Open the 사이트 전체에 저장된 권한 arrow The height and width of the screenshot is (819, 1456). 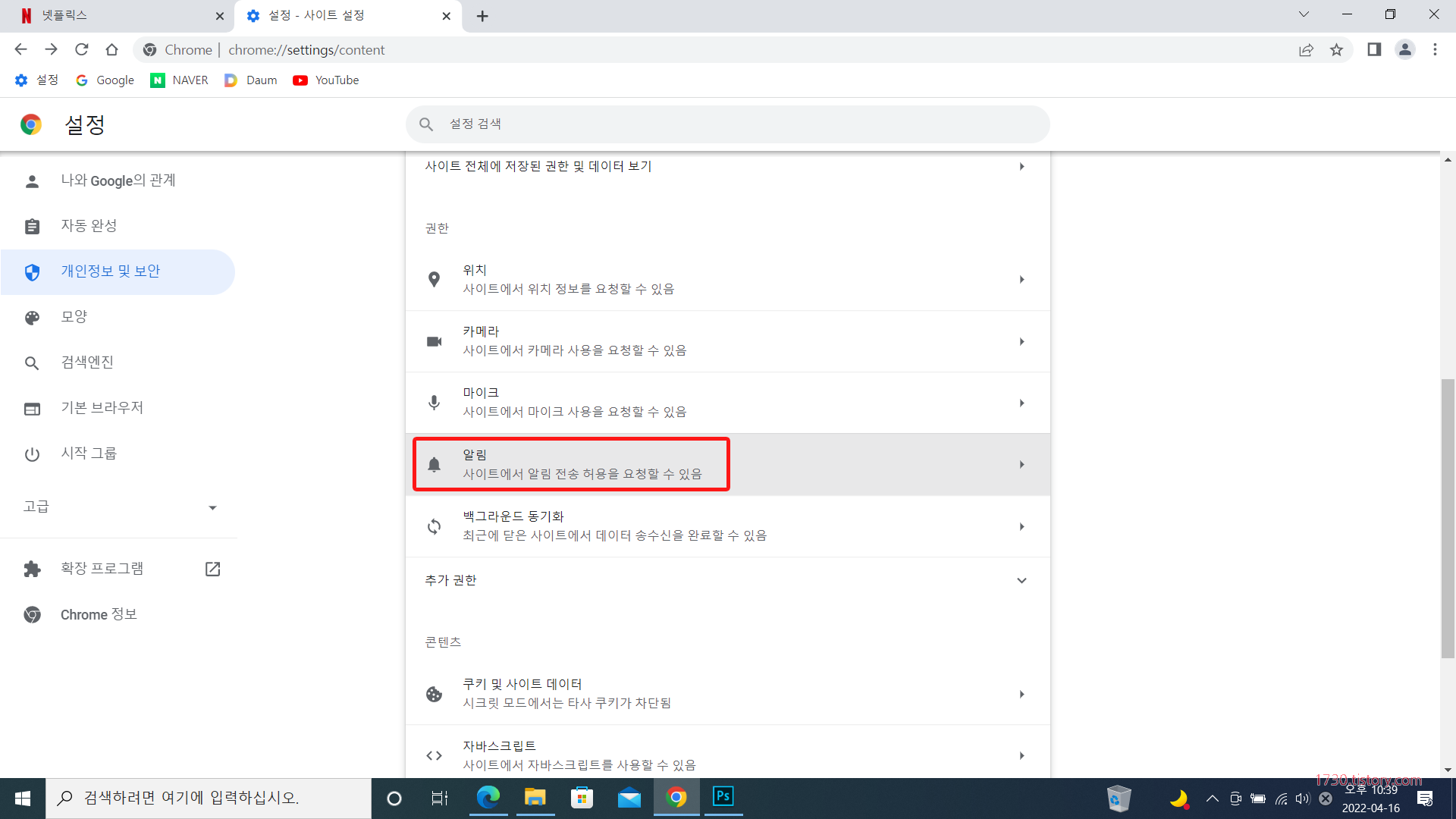tap(1021, 166)
